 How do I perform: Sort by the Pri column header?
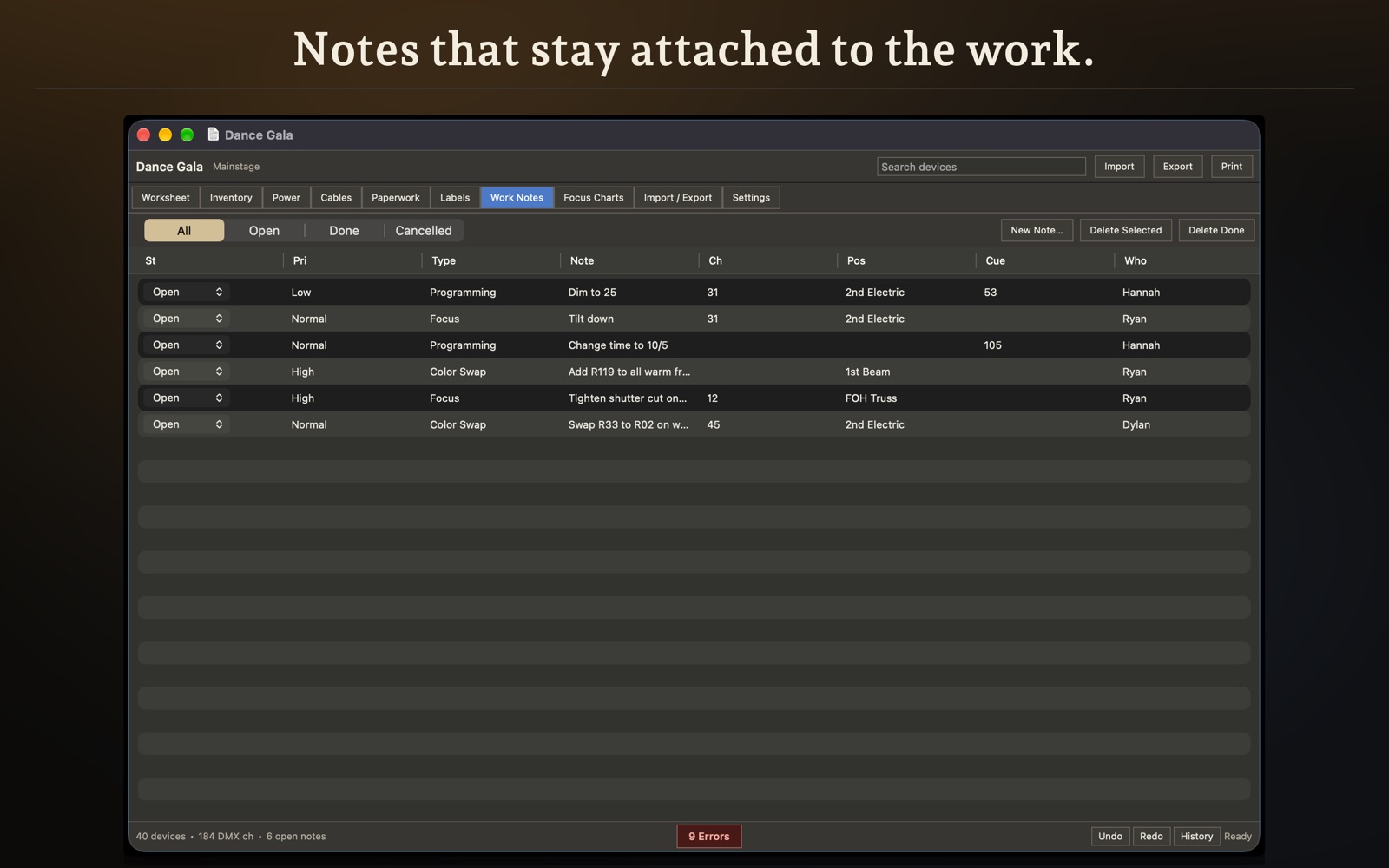click(300, 260)
